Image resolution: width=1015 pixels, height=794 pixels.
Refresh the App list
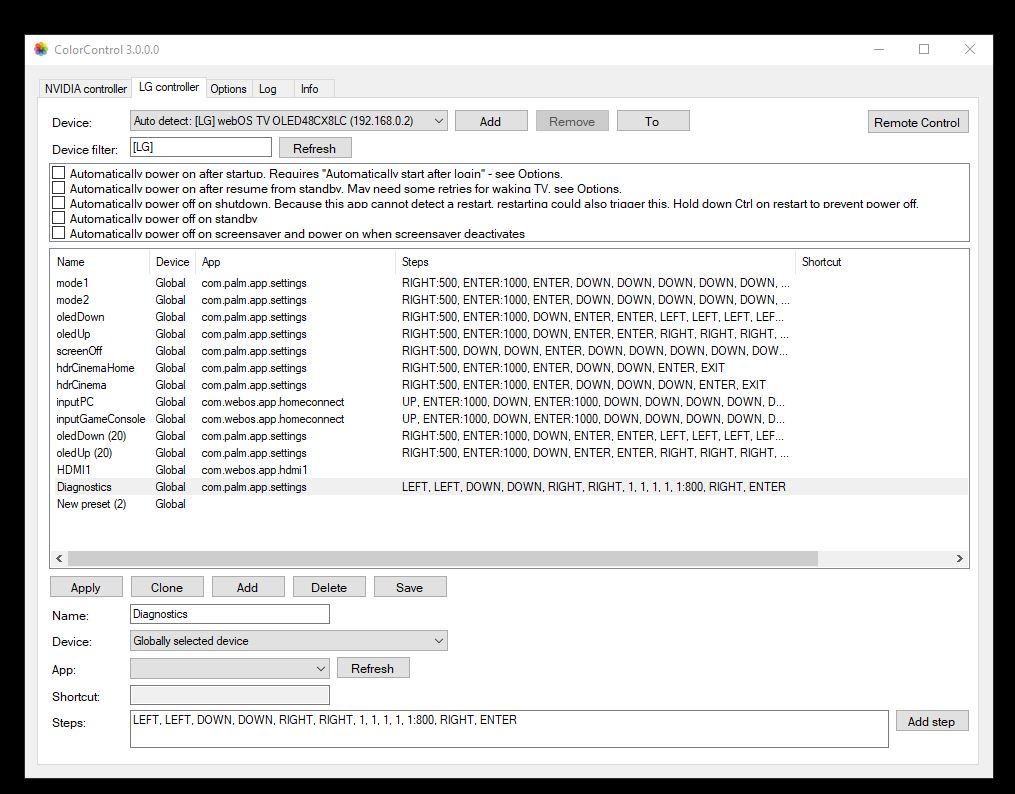click(x=372, y=668)
